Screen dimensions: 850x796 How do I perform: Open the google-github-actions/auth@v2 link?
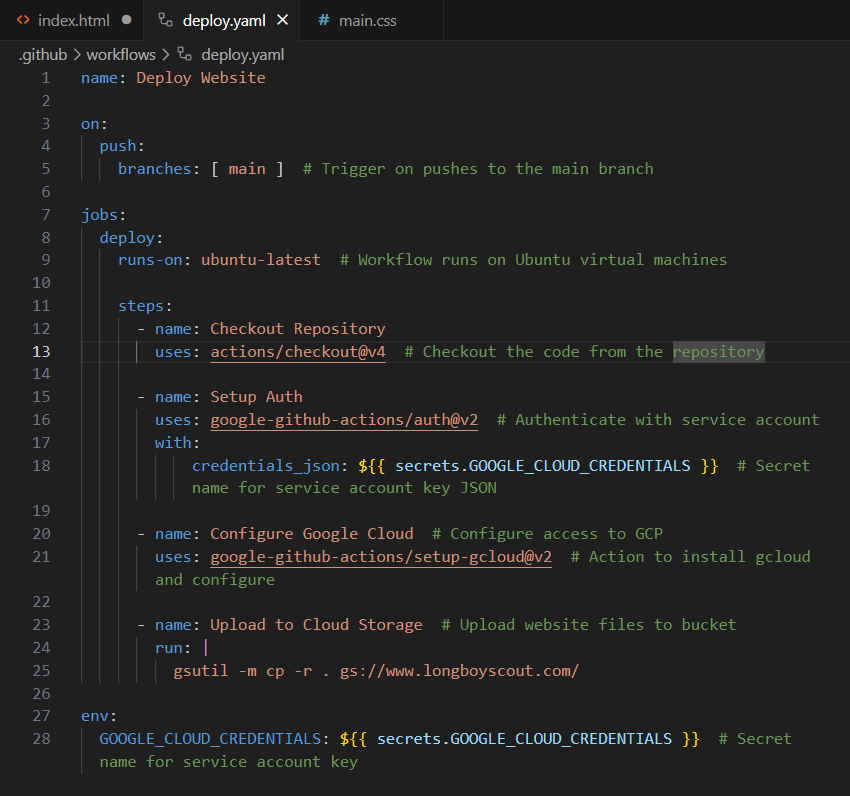point(343,420)
